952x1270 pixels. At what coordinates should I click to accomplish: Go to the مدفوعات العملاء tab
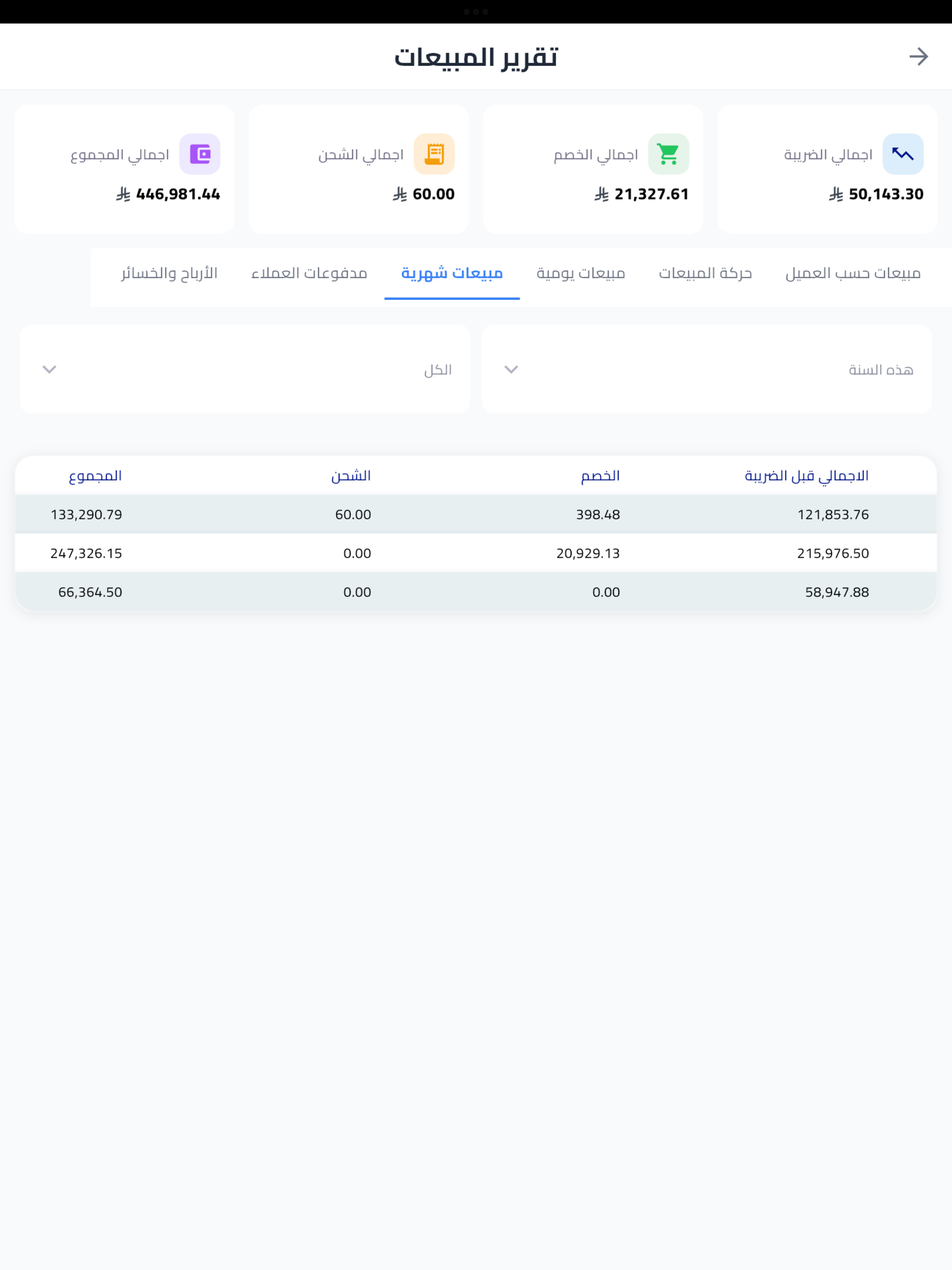click(x=310, y=273)
